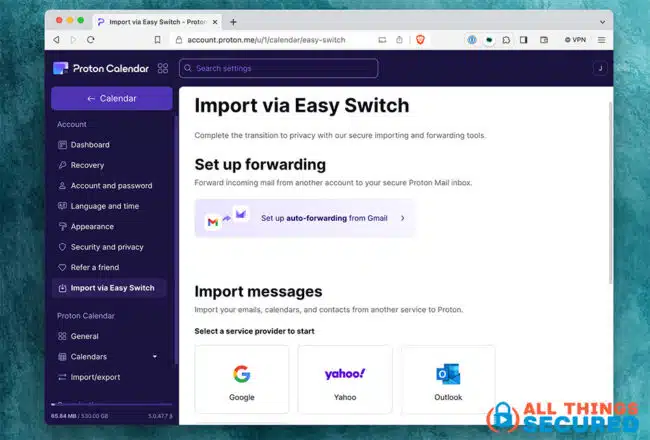The height and width of the screenshot is (440, 650).
Task: Open the browser hamburger menu
Action: point(603,40)
